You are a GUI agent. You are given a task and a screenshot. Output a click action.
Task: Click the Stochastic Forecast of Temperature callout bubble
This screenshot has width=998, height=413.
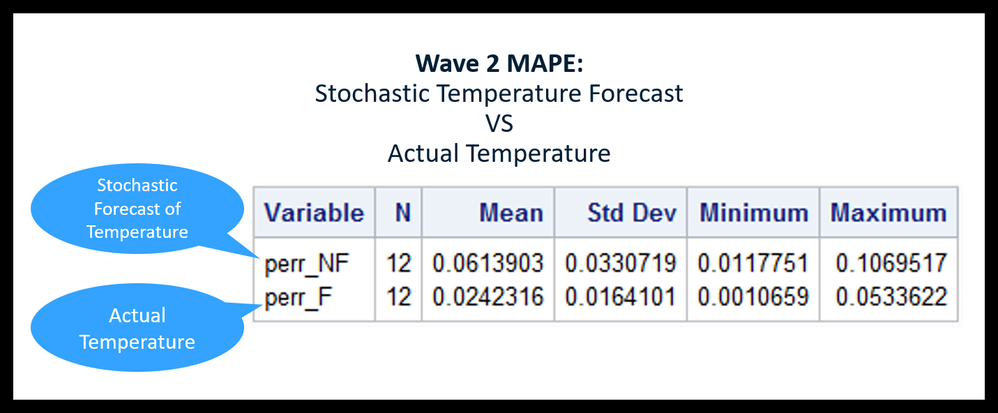point(136,209)
